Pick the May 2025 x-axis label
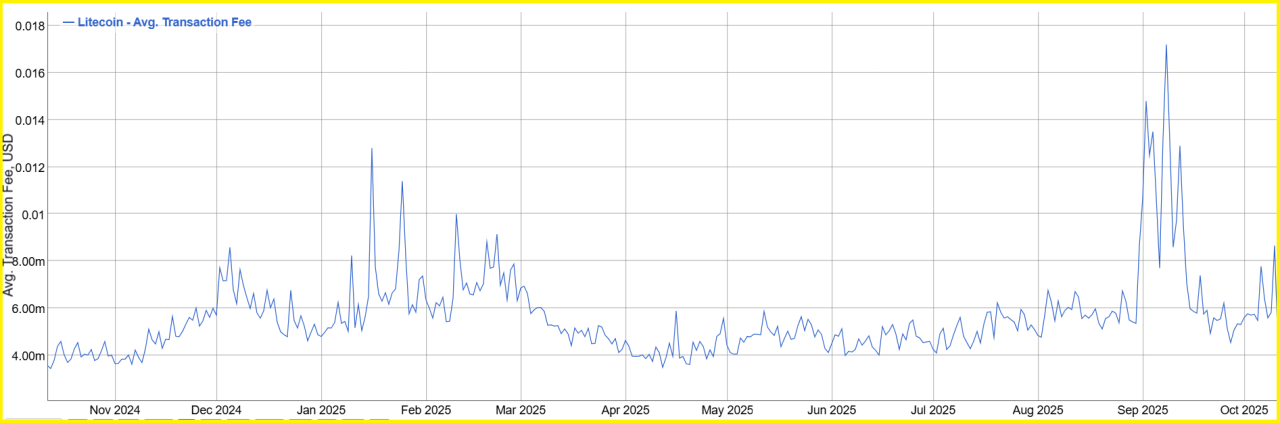The height and width of the screenshot is (423, 1280). pos(726,410)
